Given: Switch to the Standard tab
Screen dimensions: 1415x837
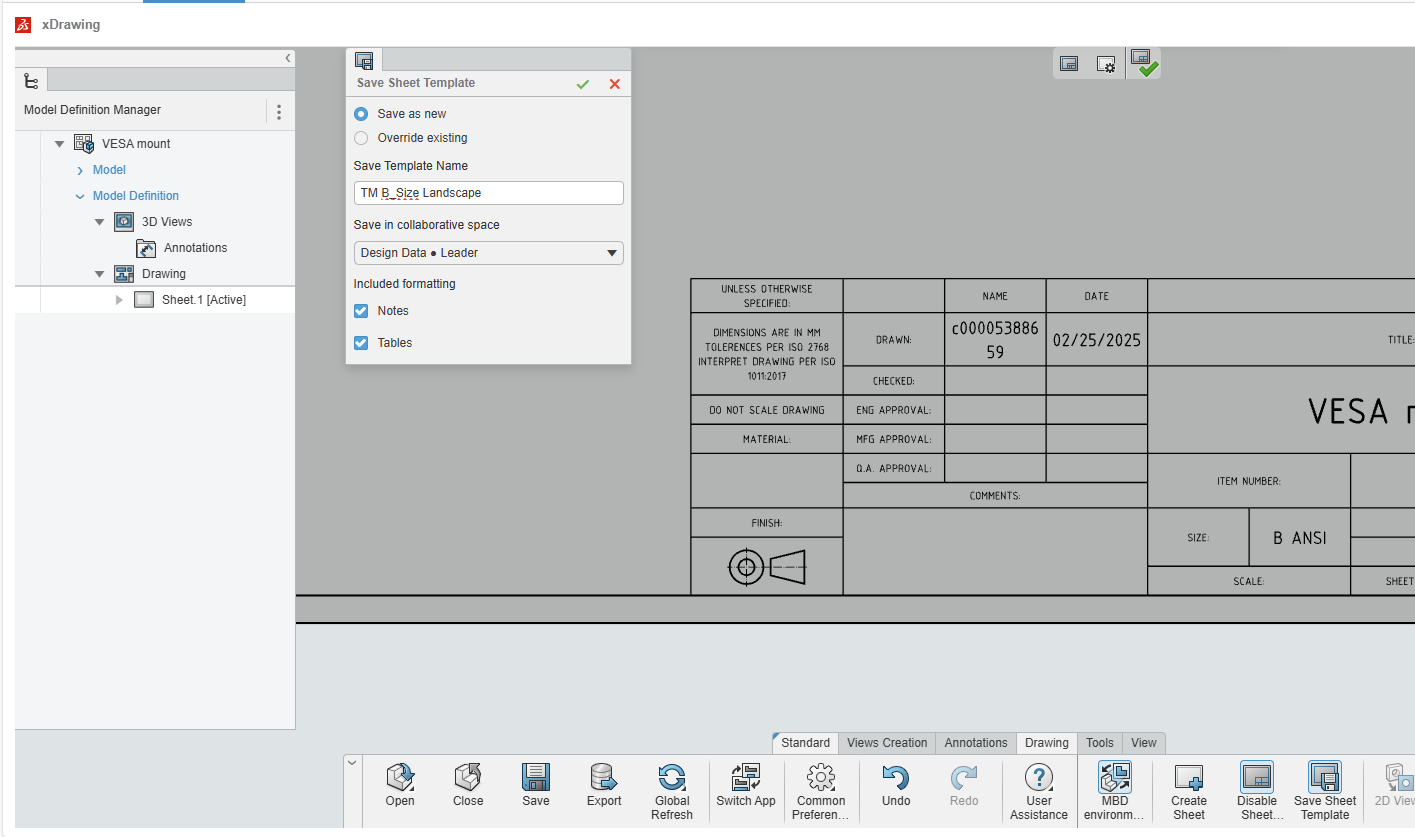Looking at the screenshot, I should [x=805, y=743].
